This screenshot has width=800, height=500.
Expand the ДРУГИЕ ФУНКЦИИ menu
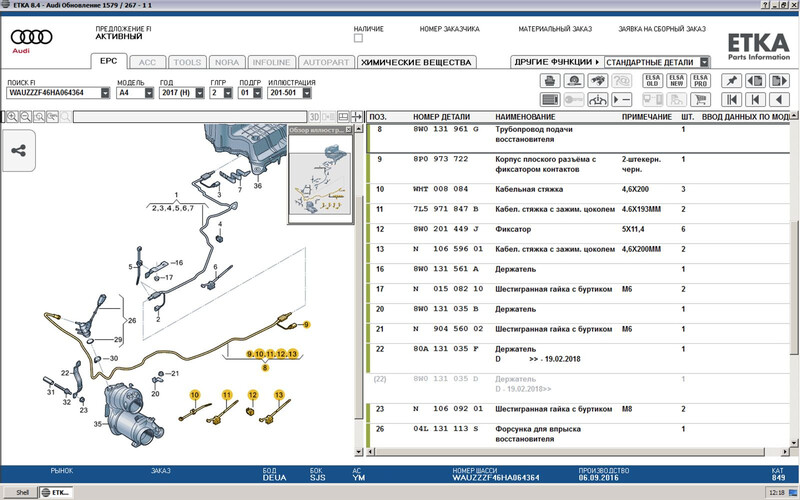click(557, 62)
